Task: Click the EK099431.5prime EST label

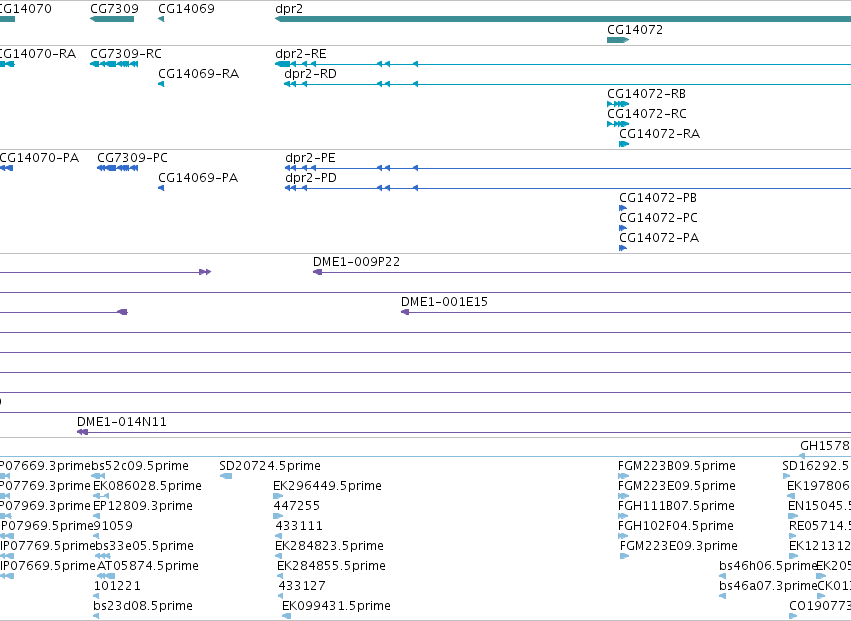Action: pyautogui.click(x=336, y=606)
